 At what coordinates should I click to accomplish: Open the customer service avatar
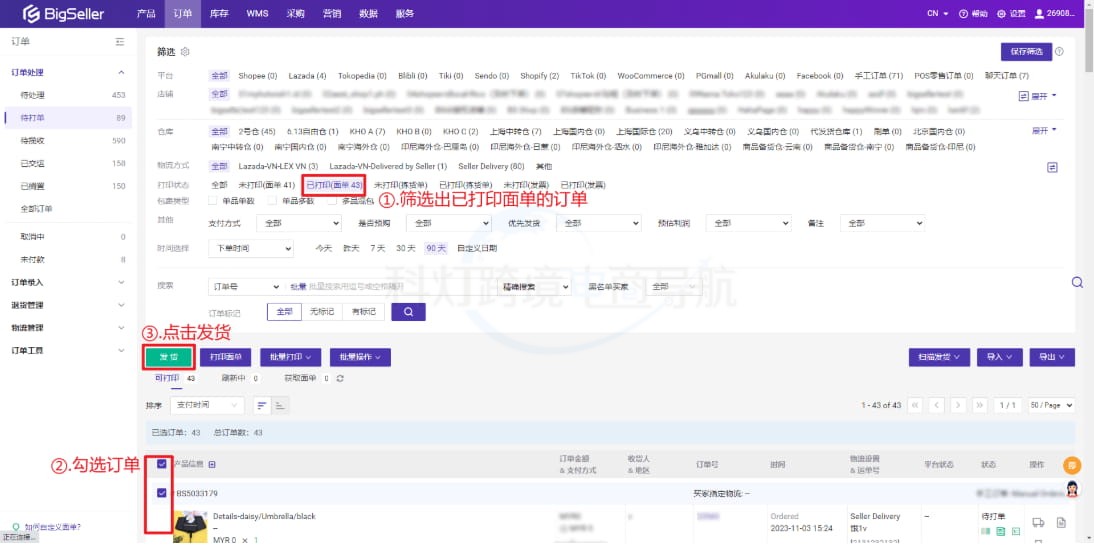point(1072,488)
